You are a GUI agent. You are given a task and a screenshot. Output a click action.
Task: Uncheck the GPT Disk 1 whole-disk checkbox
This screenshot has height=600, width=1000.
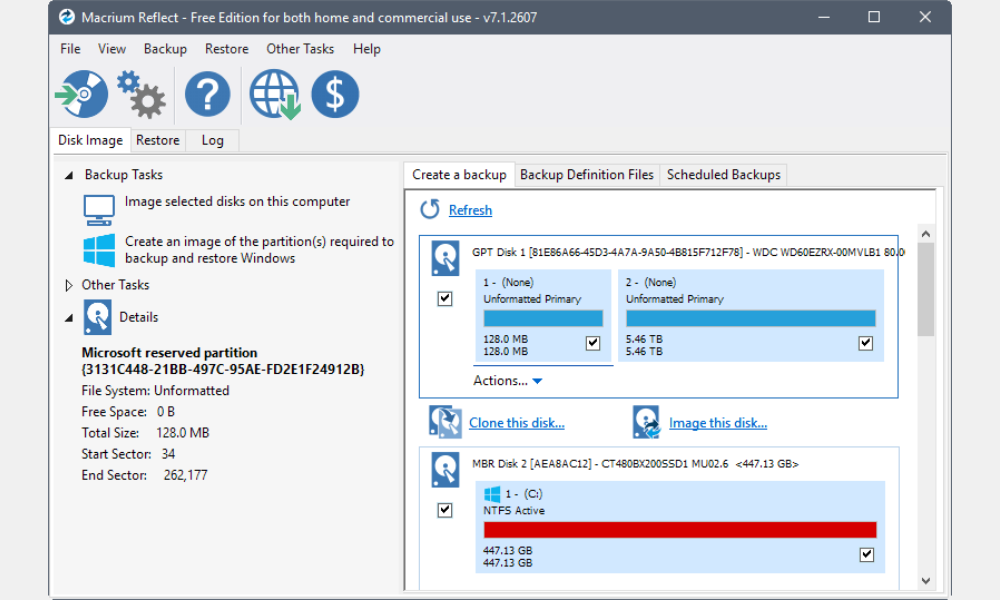coord(445,298)
